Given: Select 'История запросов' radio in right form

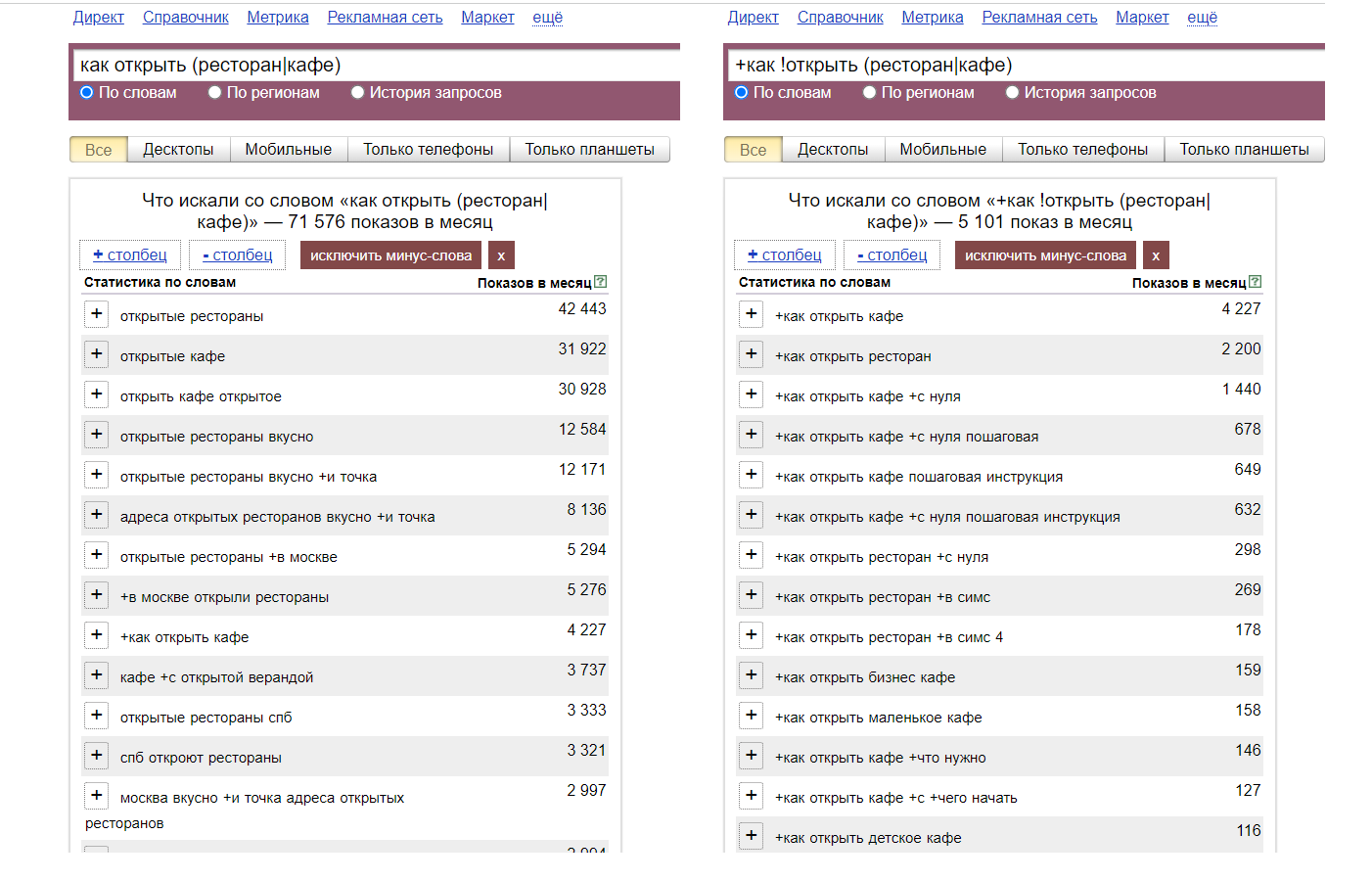Looking at the screenshot, I should click(1012, 92).
